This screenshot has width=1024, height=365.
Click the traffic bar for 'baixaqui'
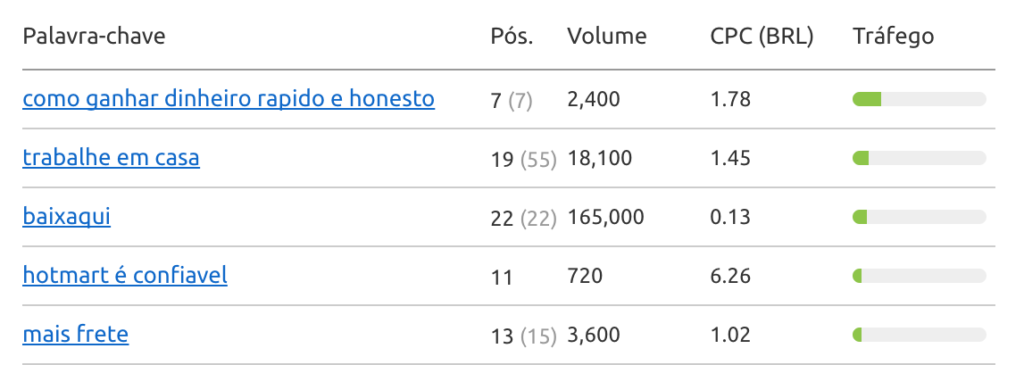coord(920,217)
